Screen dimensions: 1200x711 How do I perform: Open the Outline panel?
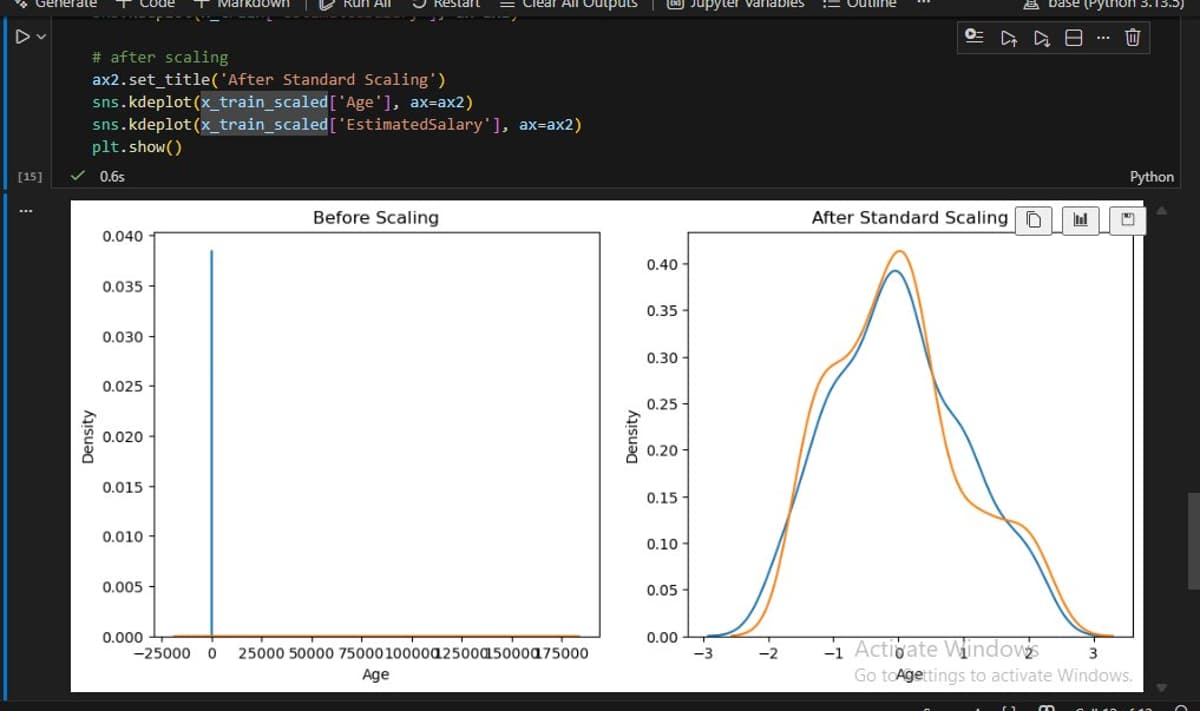868,4
